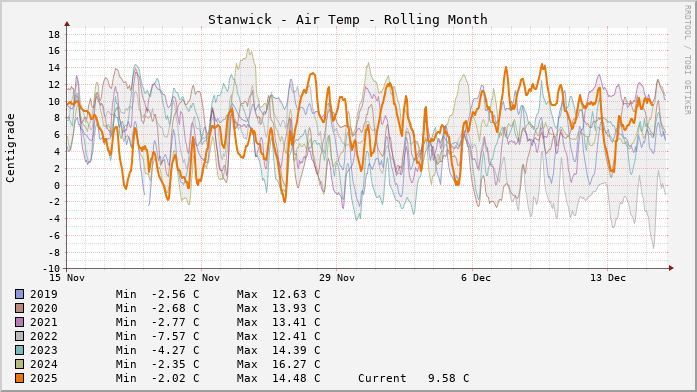
Task: Click the '2021' legend label
Action: coord(44,322)
